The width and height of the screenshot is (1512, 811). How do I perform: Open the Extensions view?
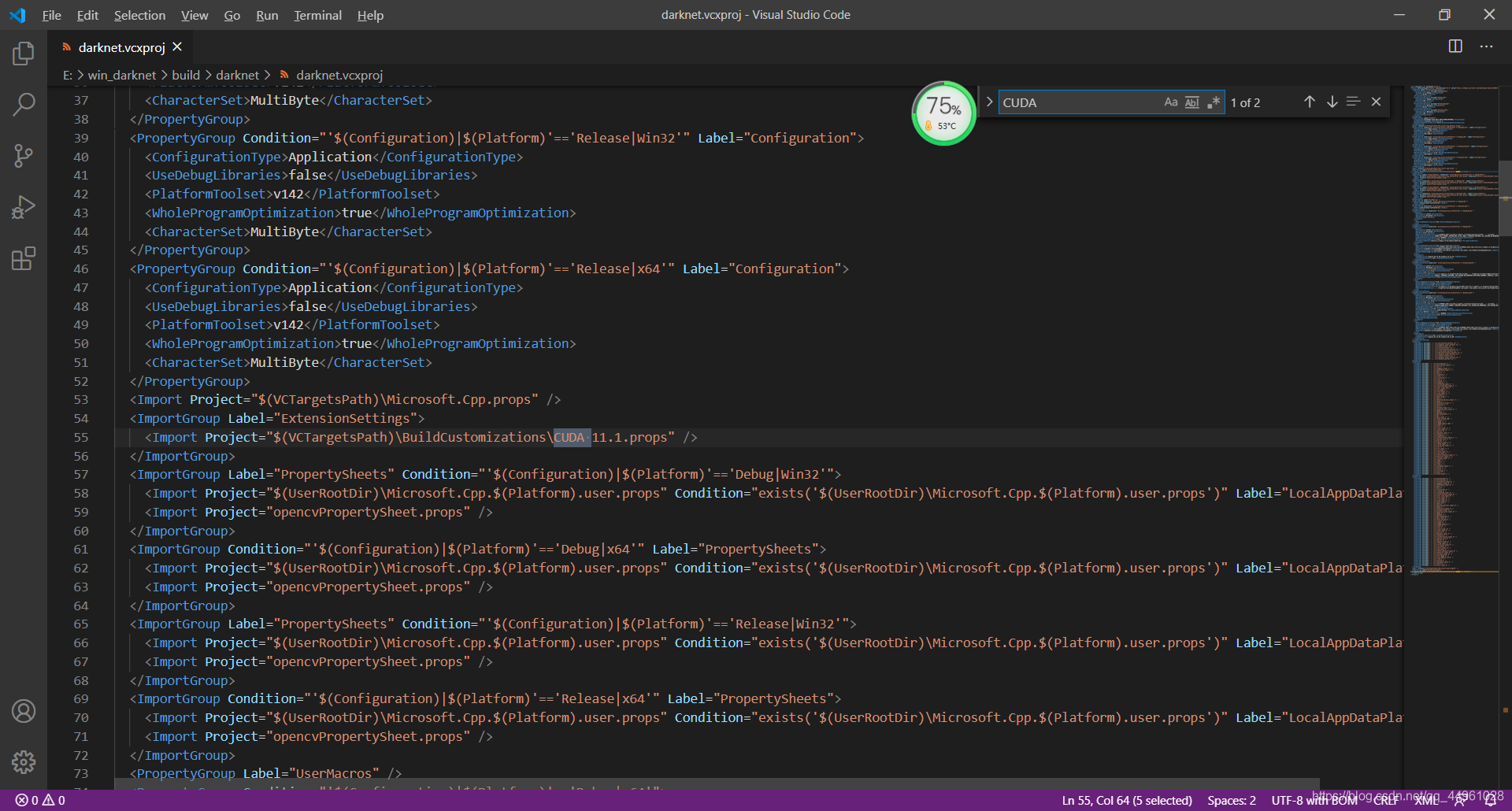click(x=24, y=258)
